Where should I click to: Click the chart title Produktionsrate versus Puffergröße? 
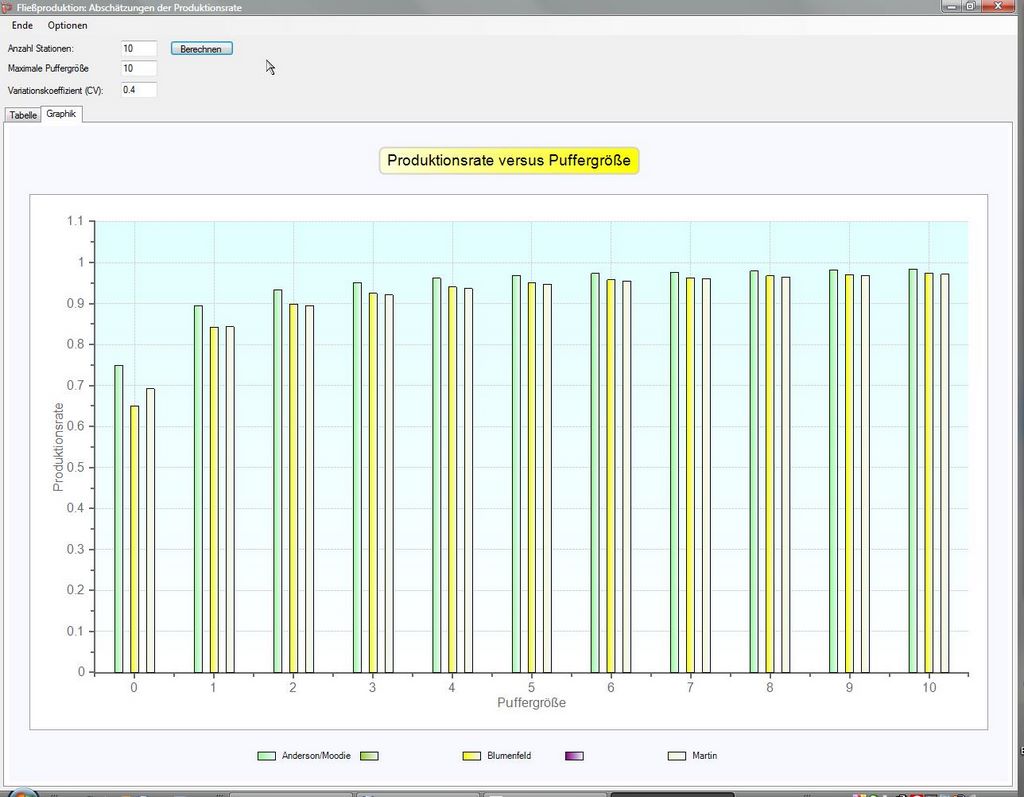pos(509,161)
